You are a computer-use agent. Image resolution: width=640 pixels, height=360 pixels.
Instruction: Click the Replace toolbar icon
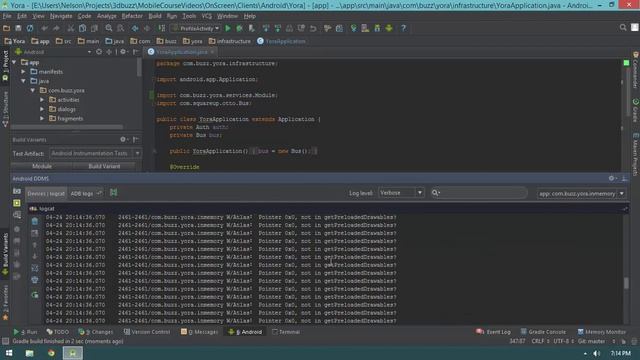[x=121, y=28]
